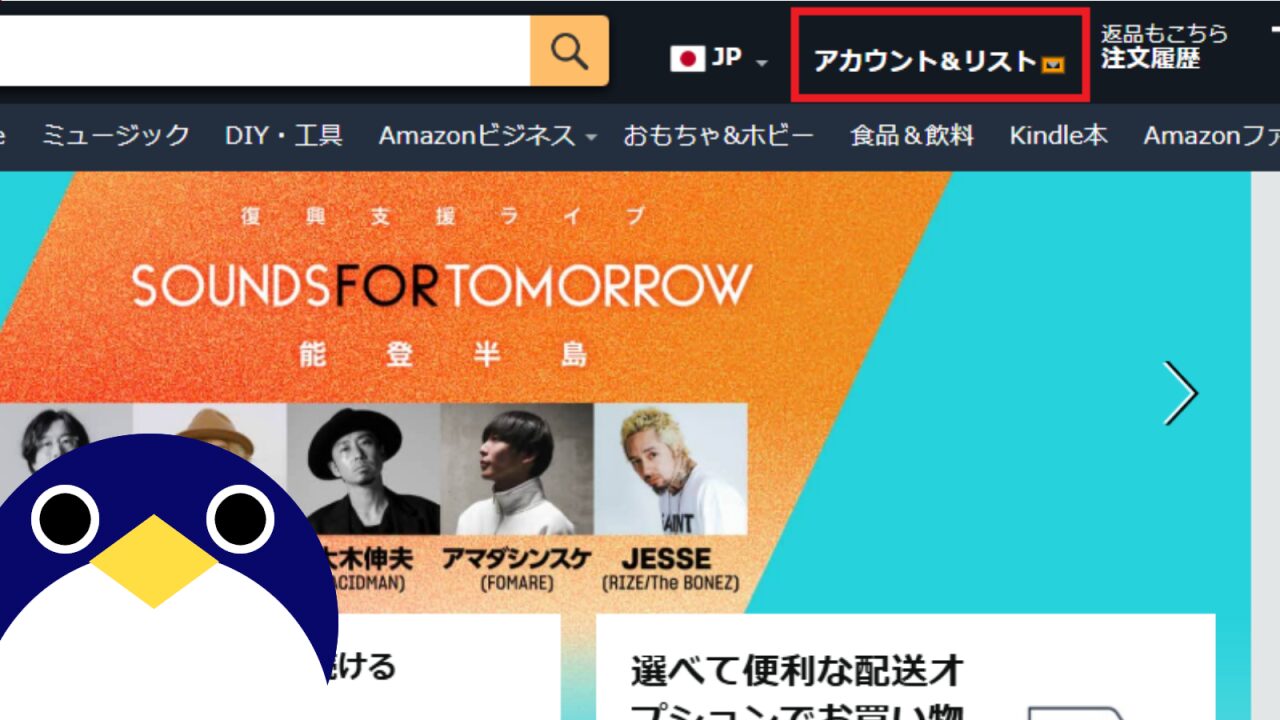Open 注文履歴 order history link
The height and width of the screenshot is (720, 1280).
click(x=1150, y=60)
